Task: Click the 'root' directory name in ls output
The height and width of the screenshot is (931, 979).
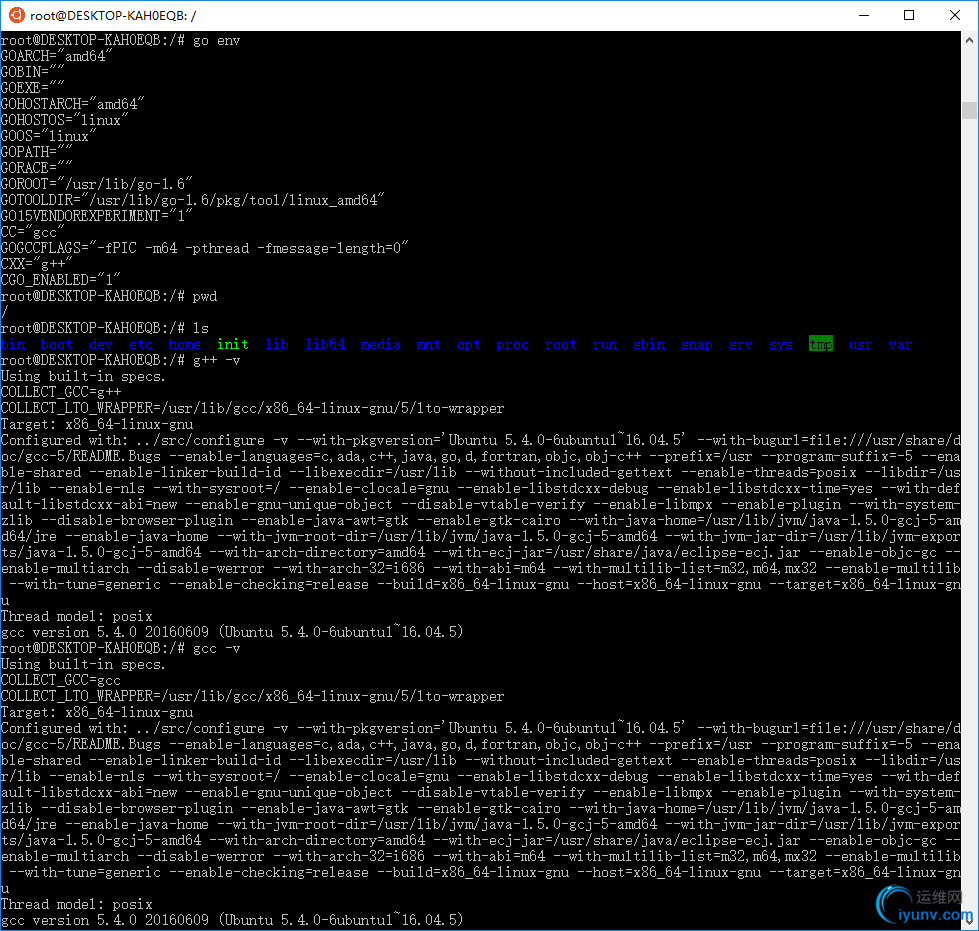Action: (560, 344)
